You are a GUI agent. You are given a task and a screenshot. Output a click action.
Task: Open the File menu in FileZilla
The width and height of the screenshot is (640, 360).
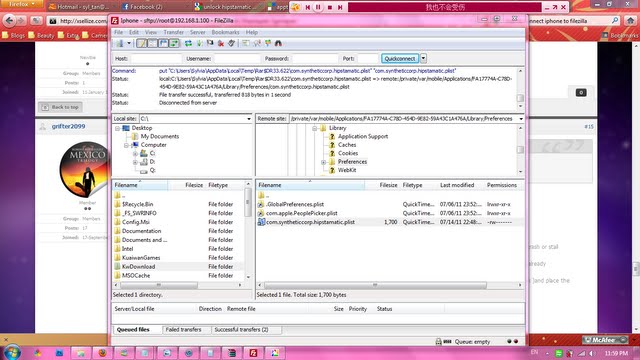pyautogui.click(x=118, y=32)
